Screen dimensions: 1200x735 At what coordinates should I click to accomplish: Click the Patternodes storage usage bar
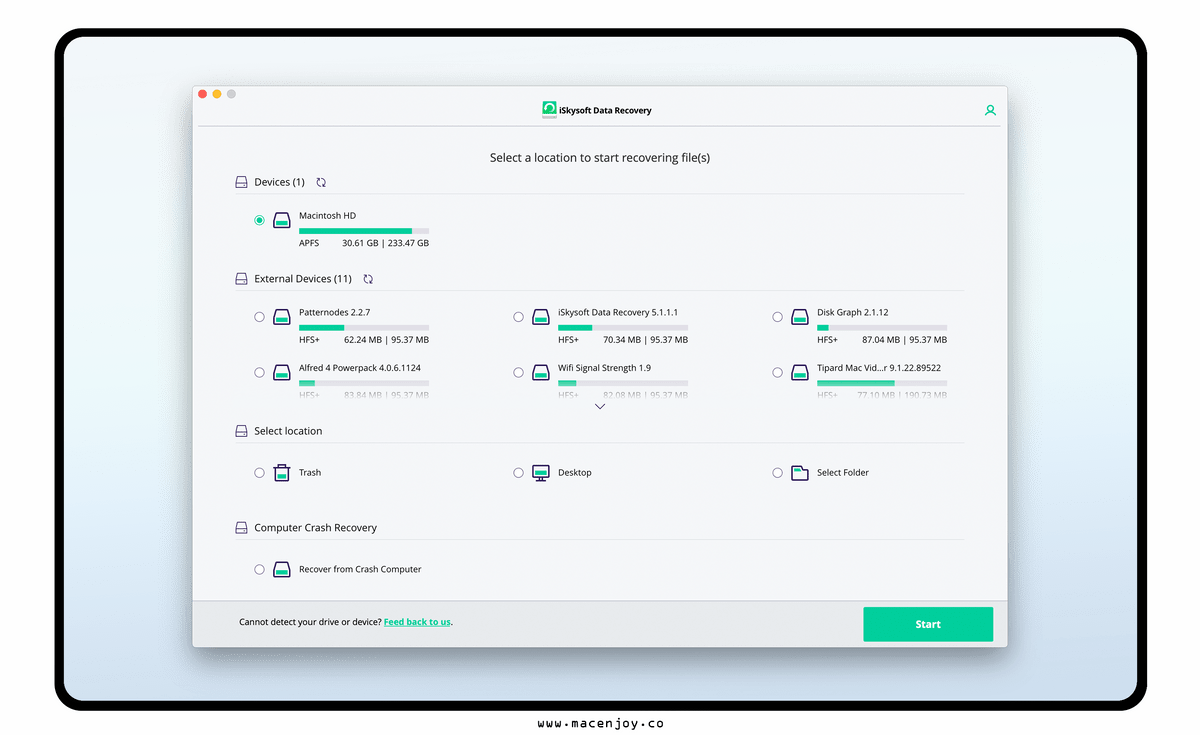364,328
